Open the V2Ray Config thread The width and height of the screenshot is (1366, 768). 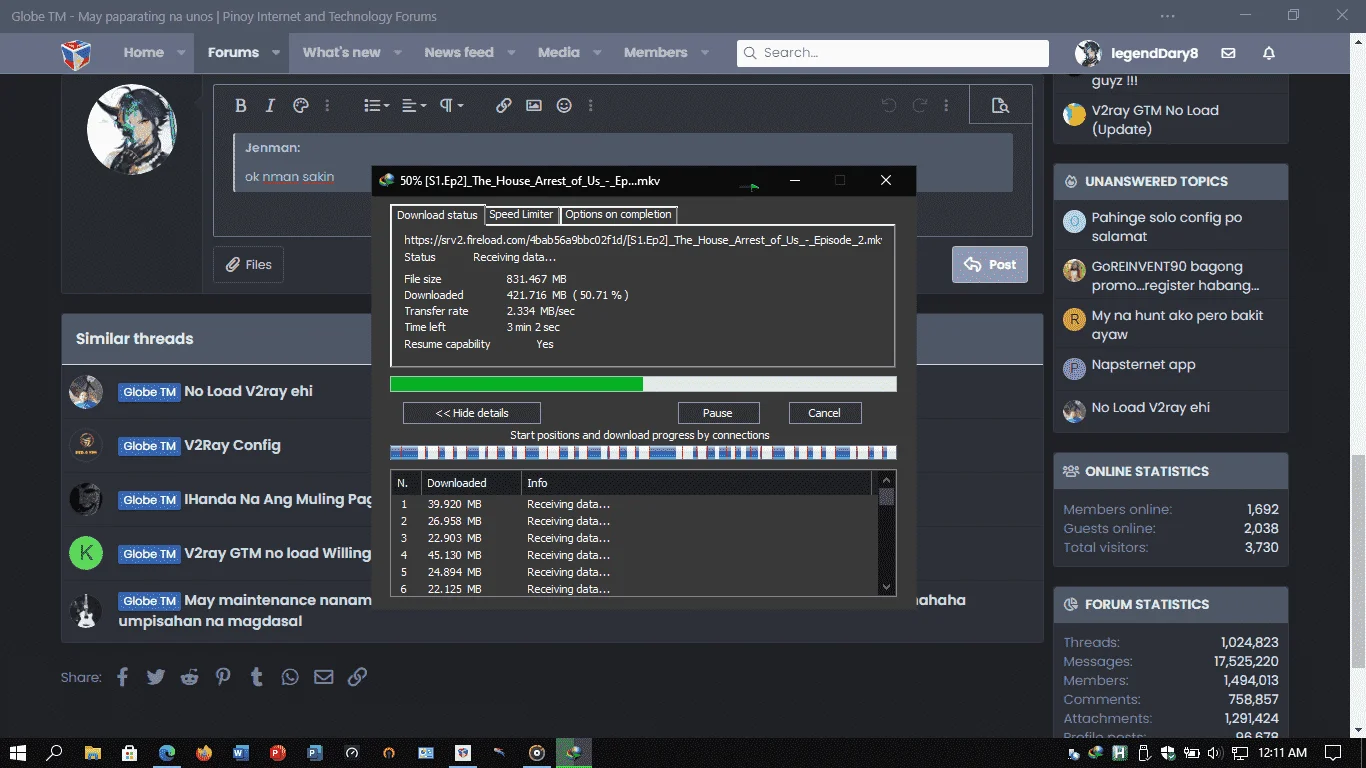232,445
